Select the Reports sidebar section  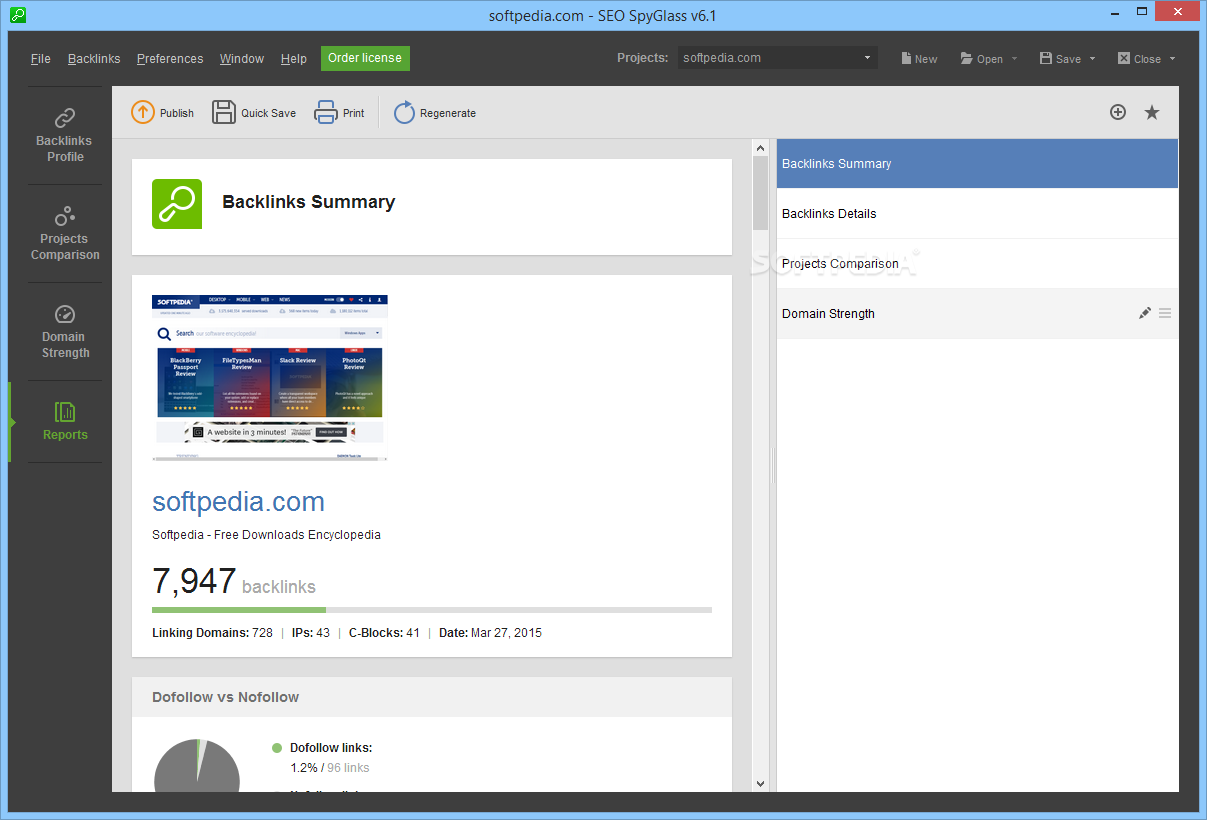[65, 421]
